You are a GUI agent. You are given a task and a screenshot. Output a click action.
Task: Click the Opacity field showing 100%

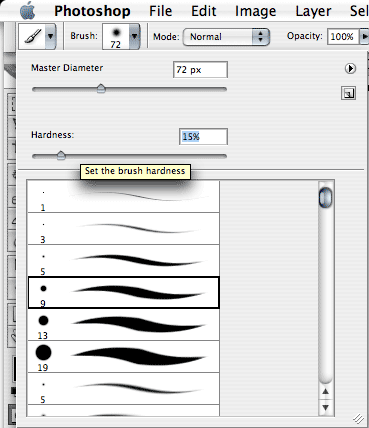342,37
